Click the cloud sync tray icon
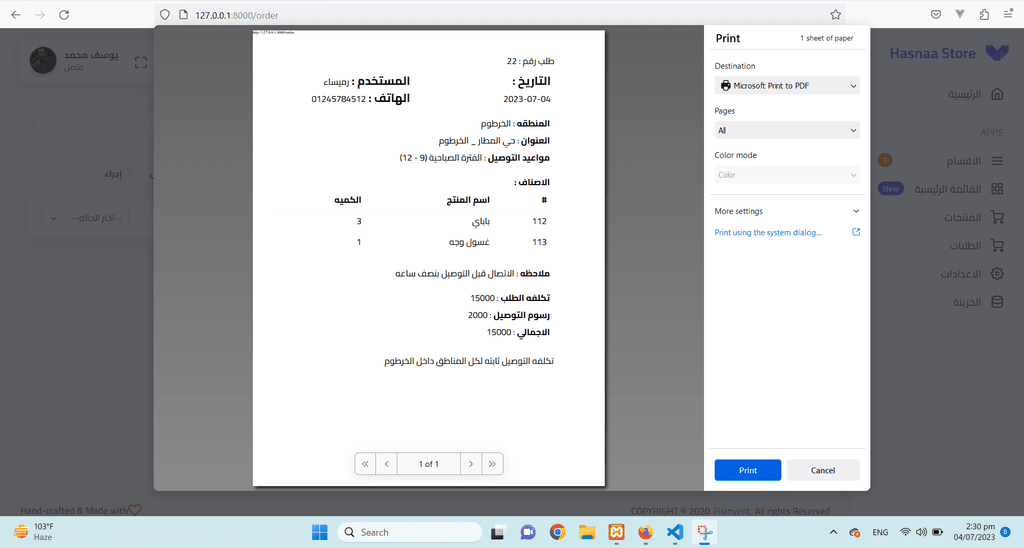This screenshot has height=548, width=1024. click(854, 532)
